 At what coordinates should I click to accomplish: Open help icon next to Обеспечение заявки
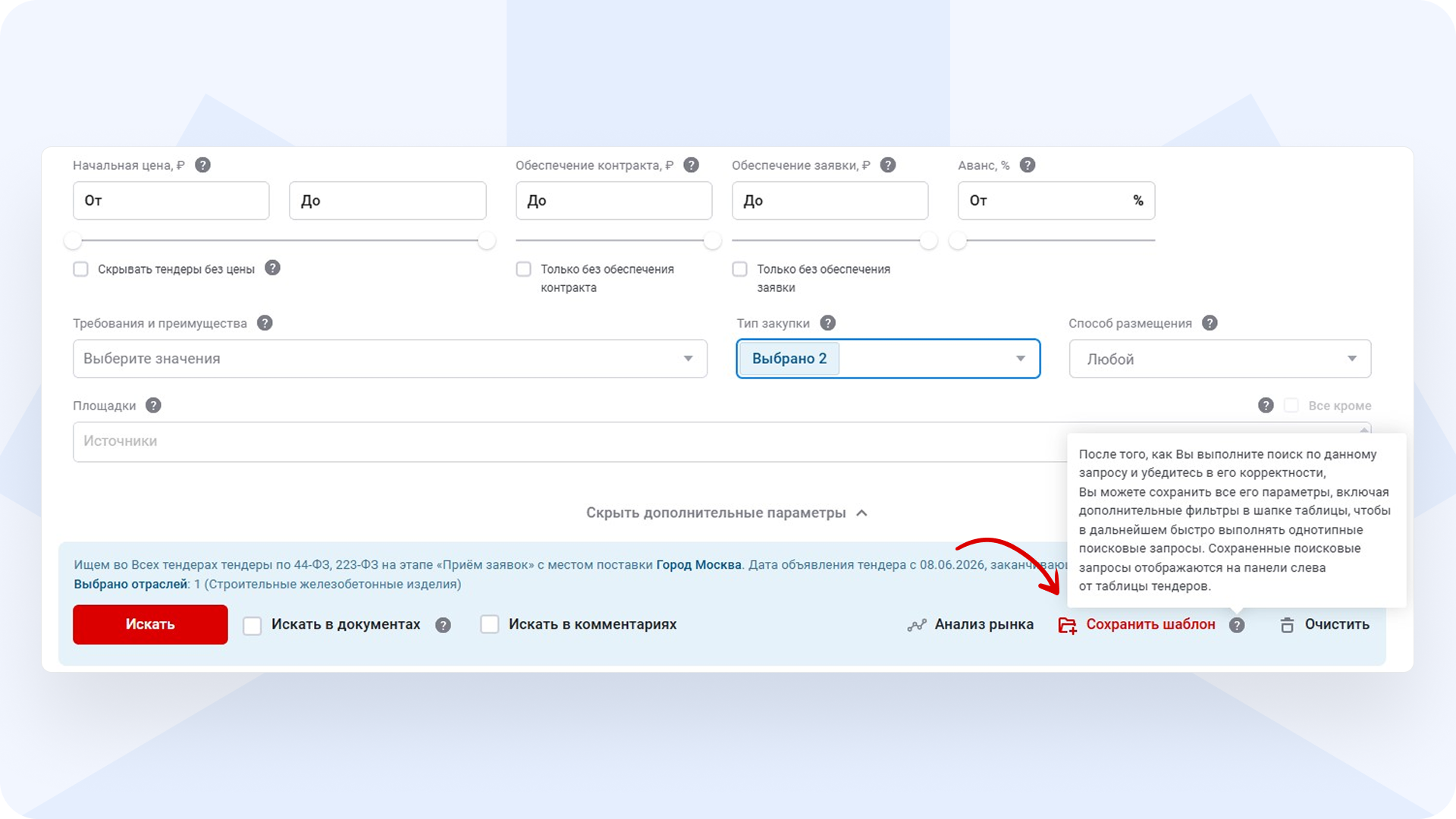[888, 165]
